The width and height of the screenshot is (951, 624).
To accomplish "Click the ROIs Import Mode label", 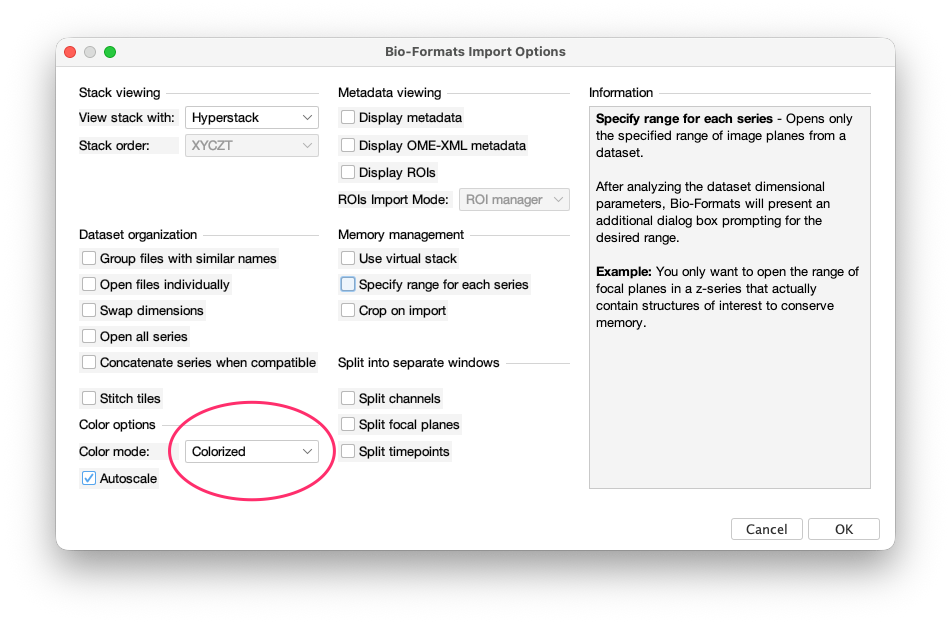I will point(393,200).
